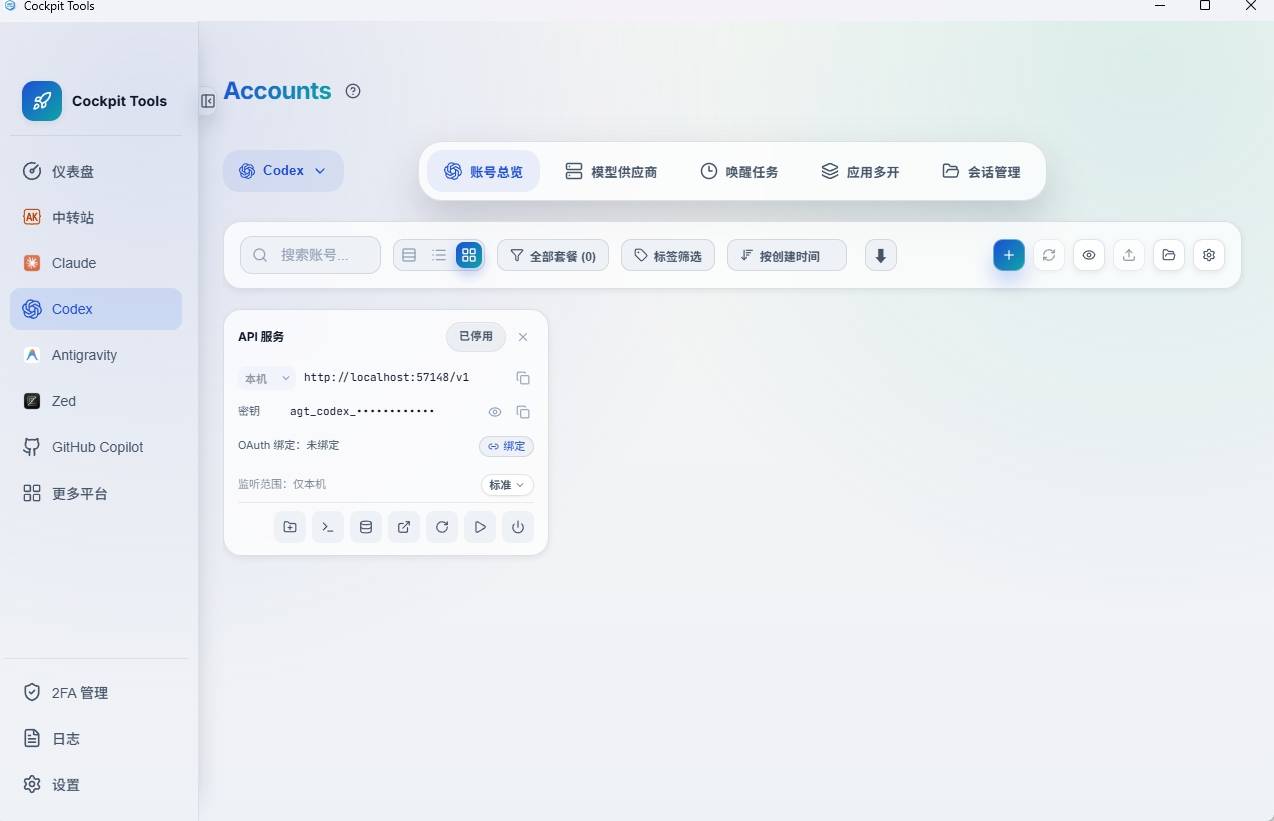Viewport: 1274px width, 821px height.
Task: Copy the localhost API URL
Action: pyautogui.click(x=523, y=378)
